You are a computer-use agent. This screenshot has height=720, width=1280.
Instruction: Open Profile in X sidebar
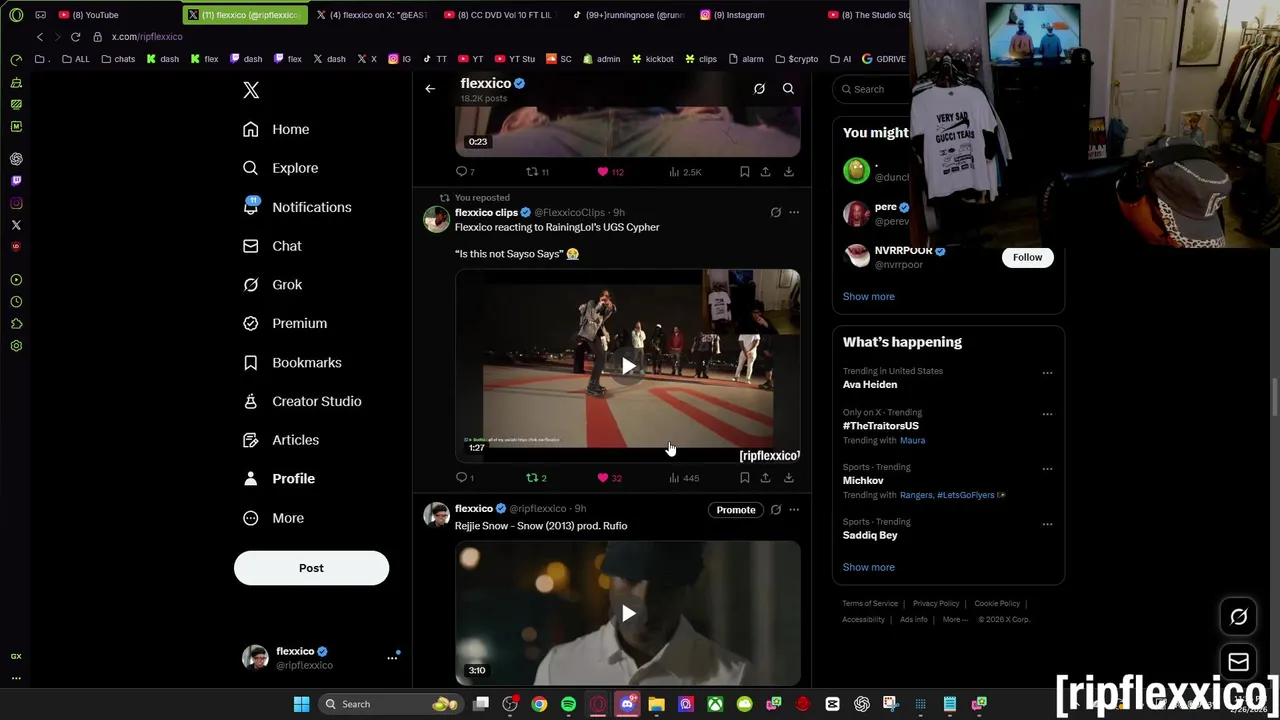[279, 479]
